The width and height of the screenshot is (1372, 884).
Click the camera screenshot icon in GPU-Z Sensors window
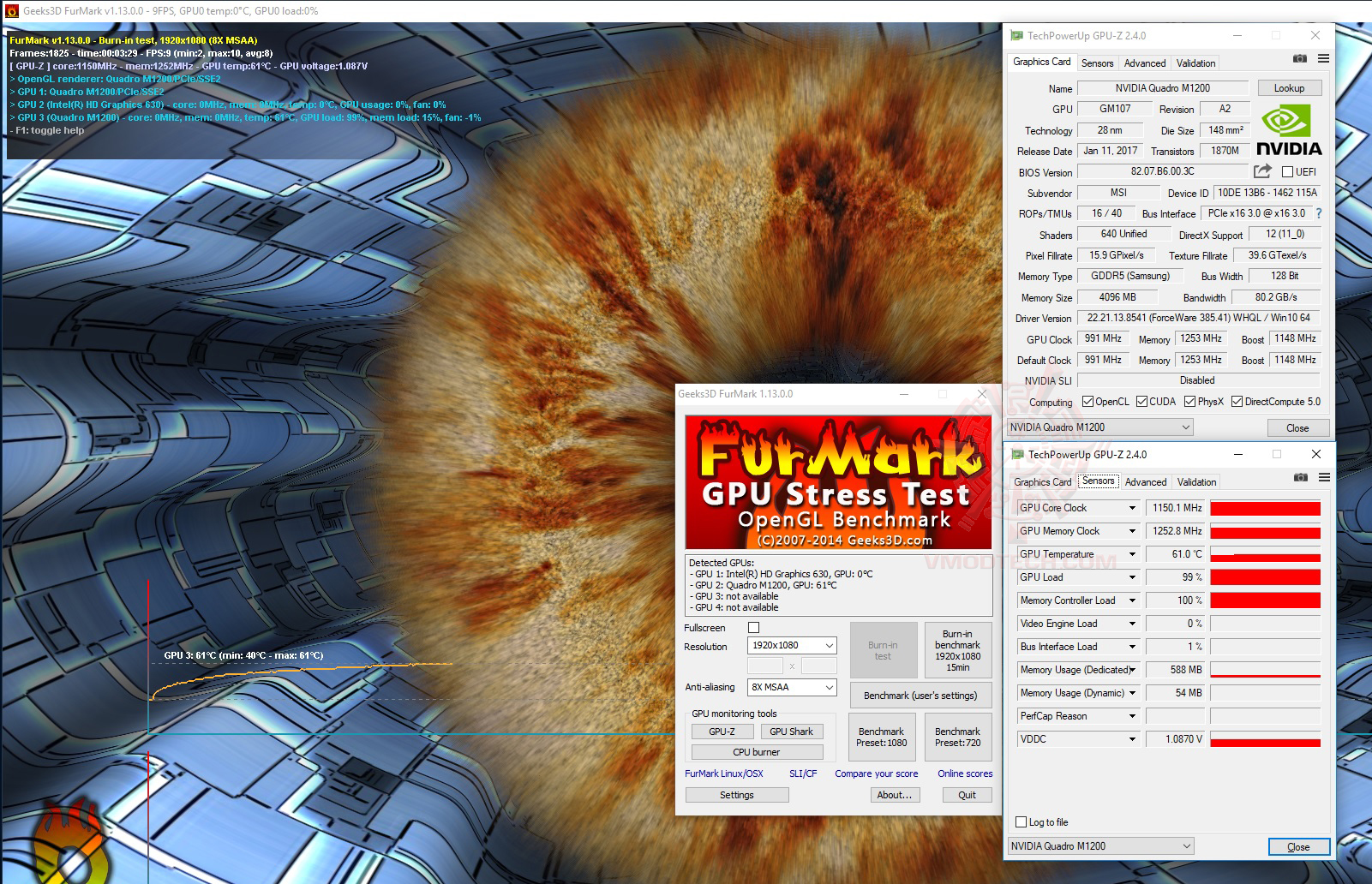pos(1301,477)
